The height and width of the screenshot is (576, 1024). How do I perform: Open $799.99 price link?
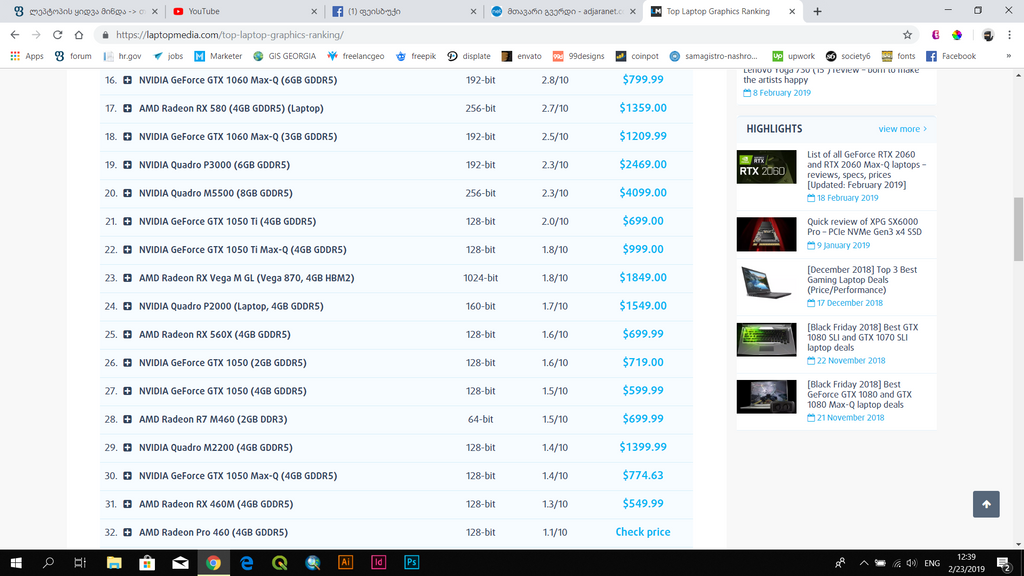tap(643, 80)
